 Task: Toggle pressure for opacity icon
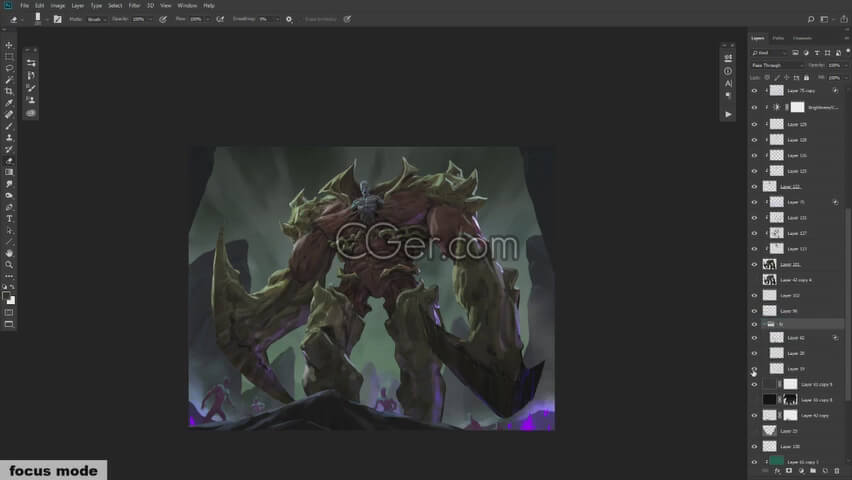(162, 19)
